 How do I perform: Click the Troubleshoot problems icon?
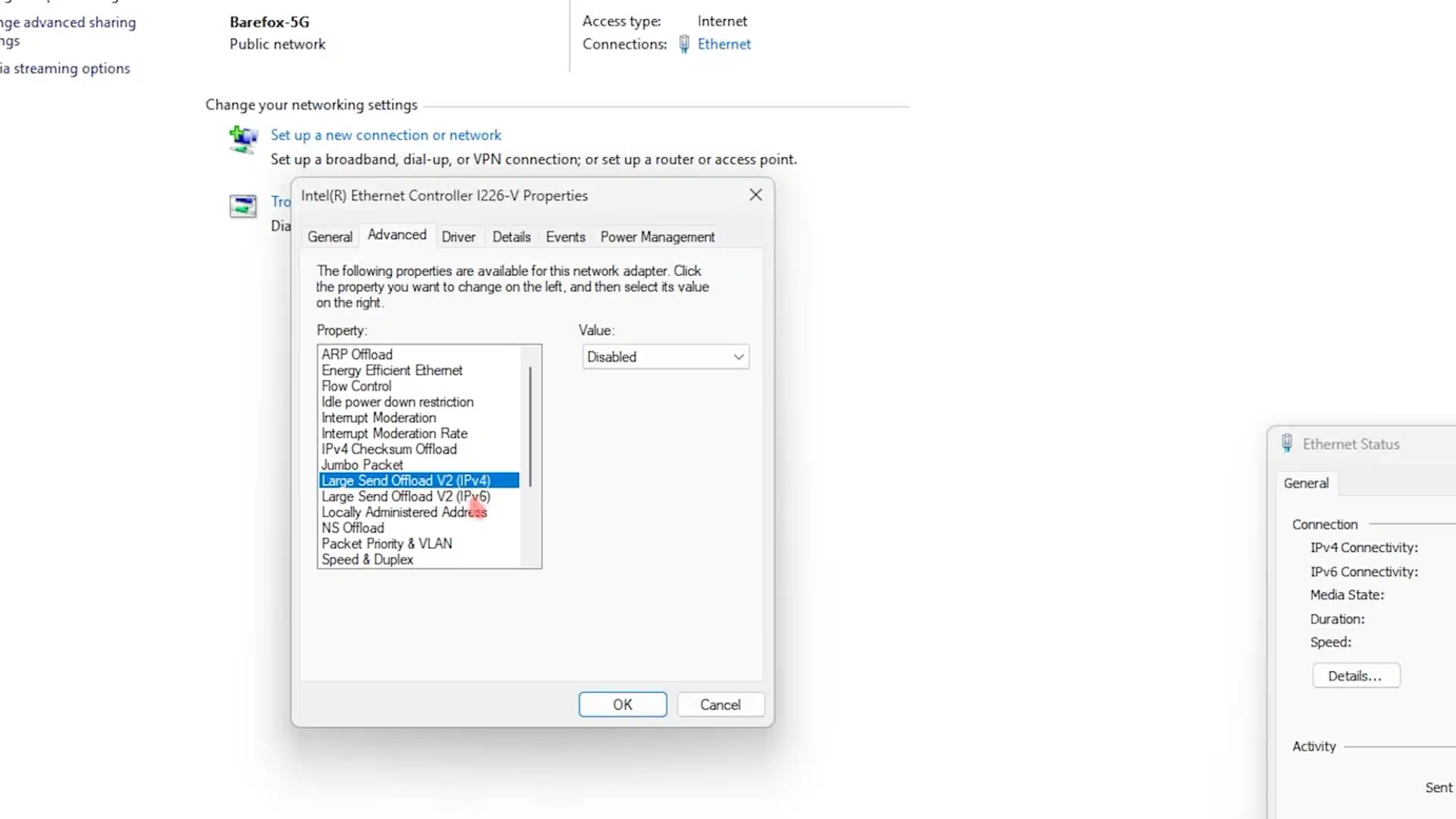(243, 206)
